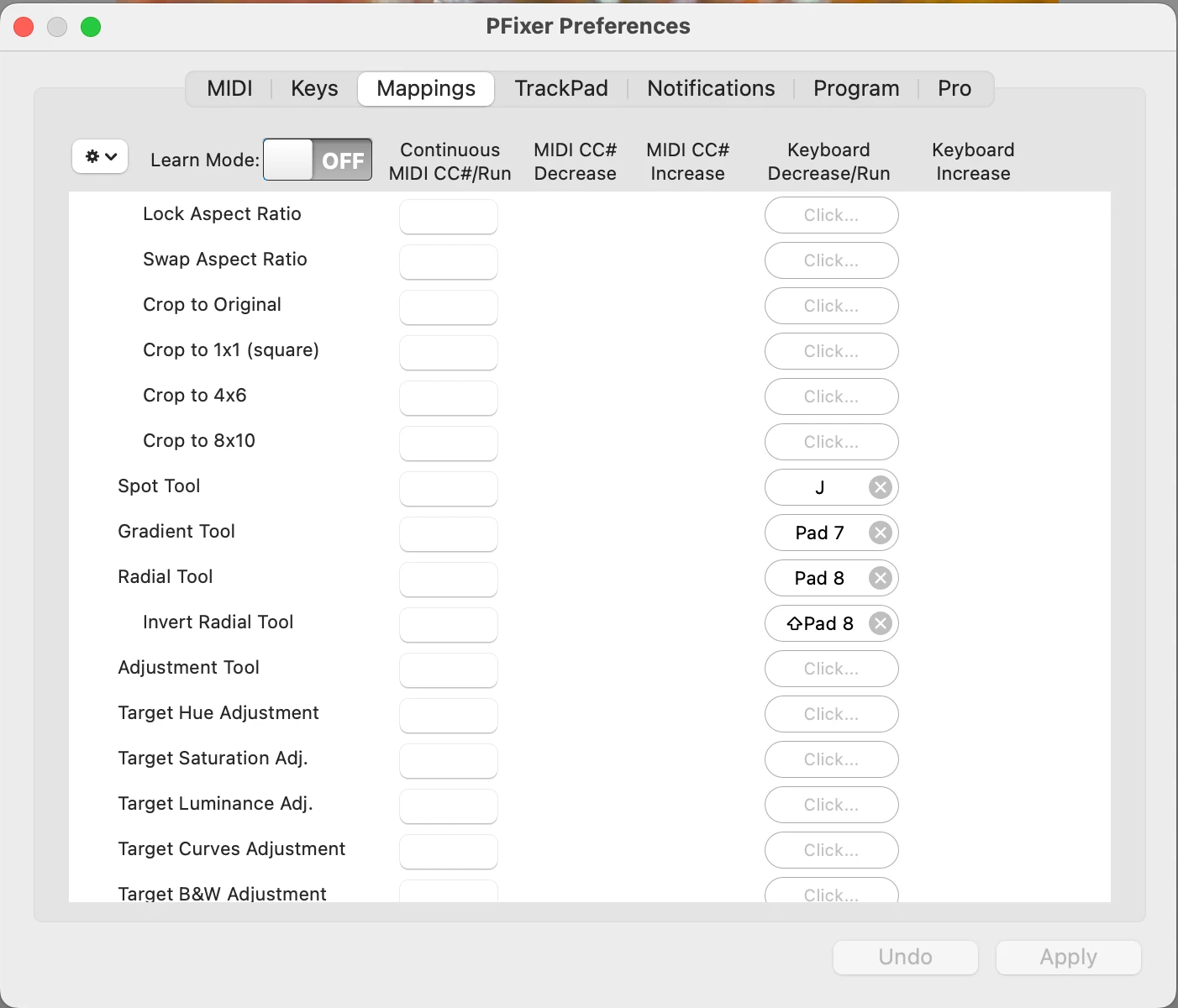Click the MIDI CC# Increase column header
This screenshot has width=1178, height=1008.
click(x=687, y=161)
